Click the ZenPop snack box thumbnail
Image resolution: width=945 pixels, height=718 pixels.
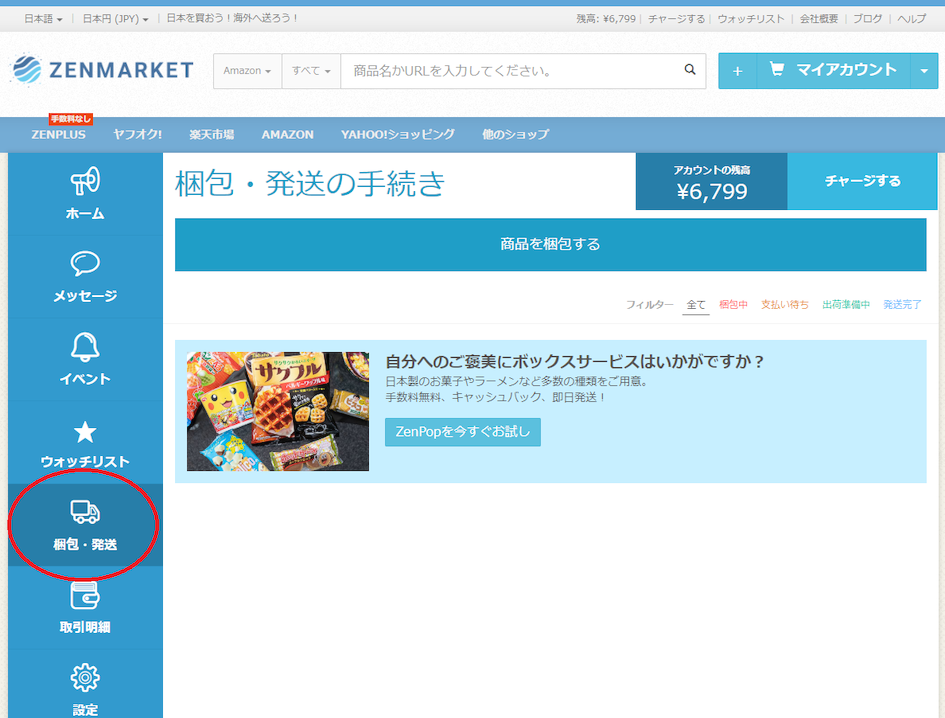278,411
